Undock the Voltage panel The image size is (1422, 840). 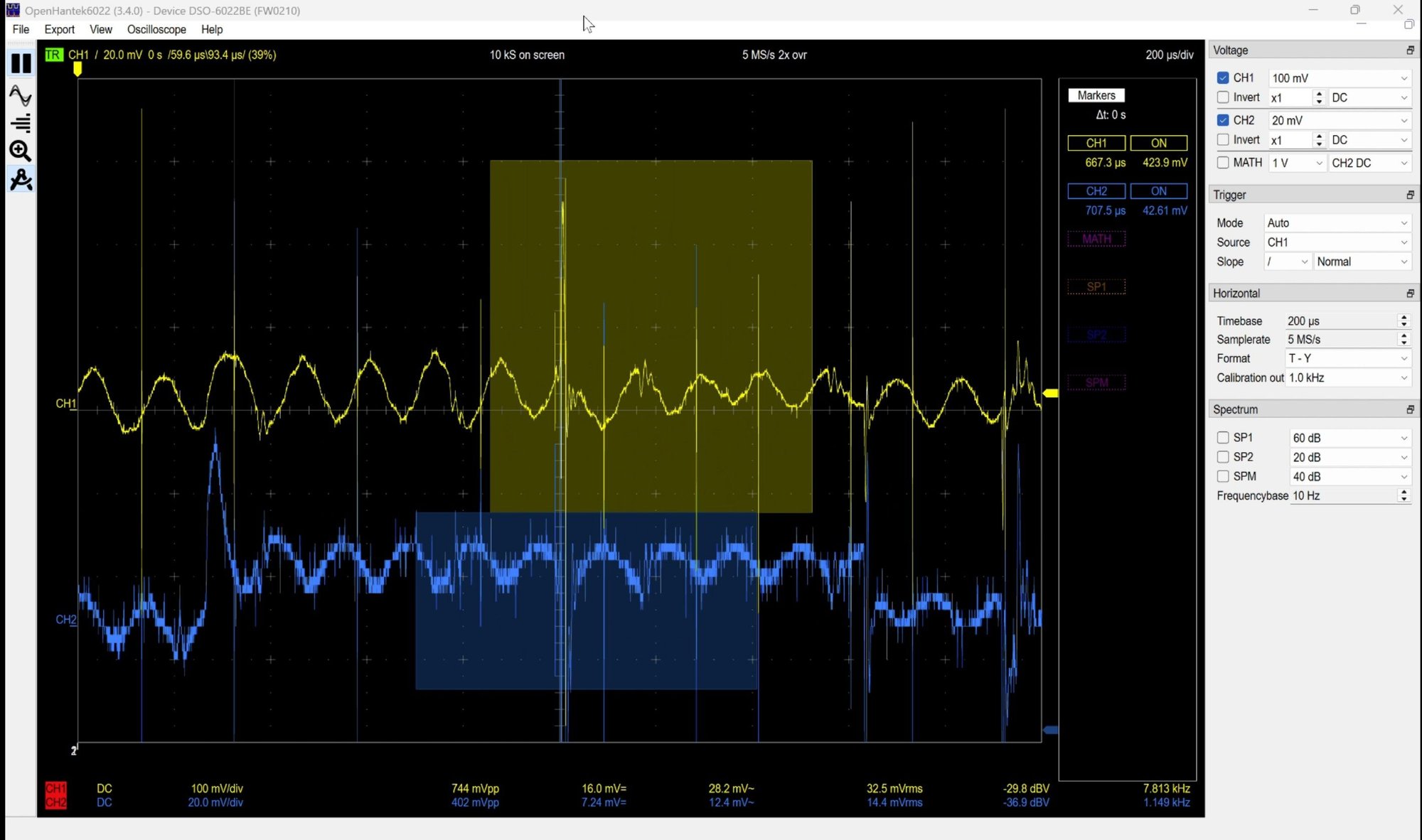pyautogui.click(x=1409, y=50)
